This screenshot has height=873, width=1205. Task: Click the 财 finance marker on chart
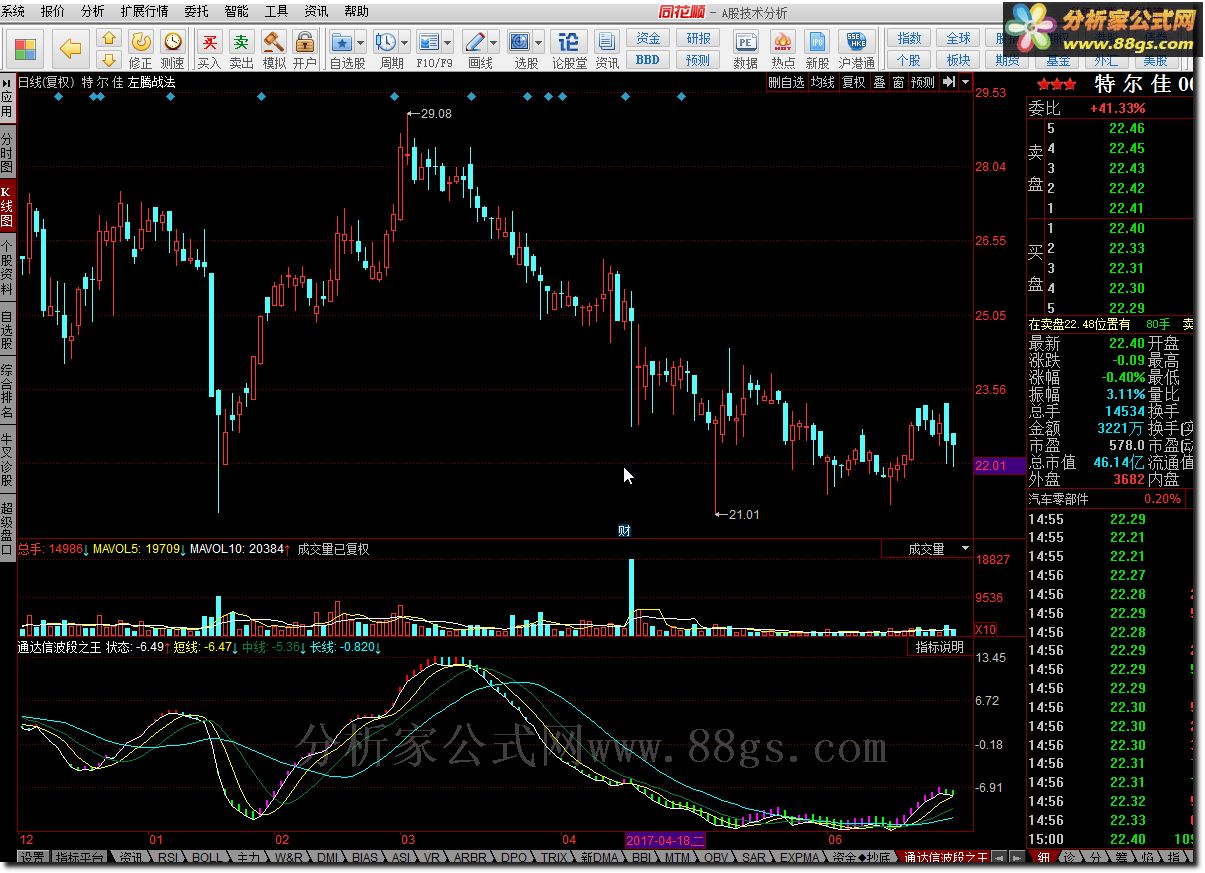(x=624, y=530)
